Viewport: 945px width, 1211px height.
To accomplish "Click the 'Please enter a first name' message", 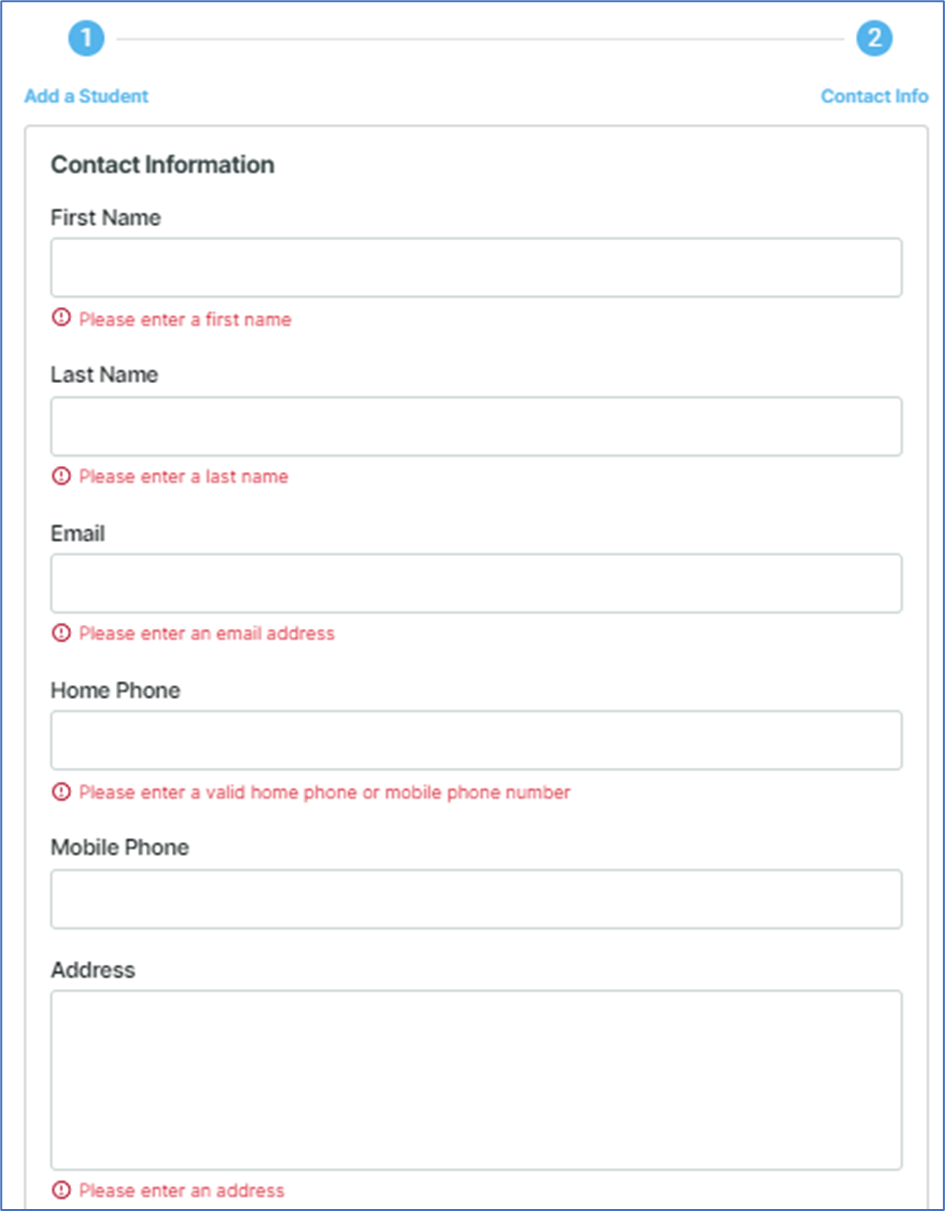I will 185,320.
